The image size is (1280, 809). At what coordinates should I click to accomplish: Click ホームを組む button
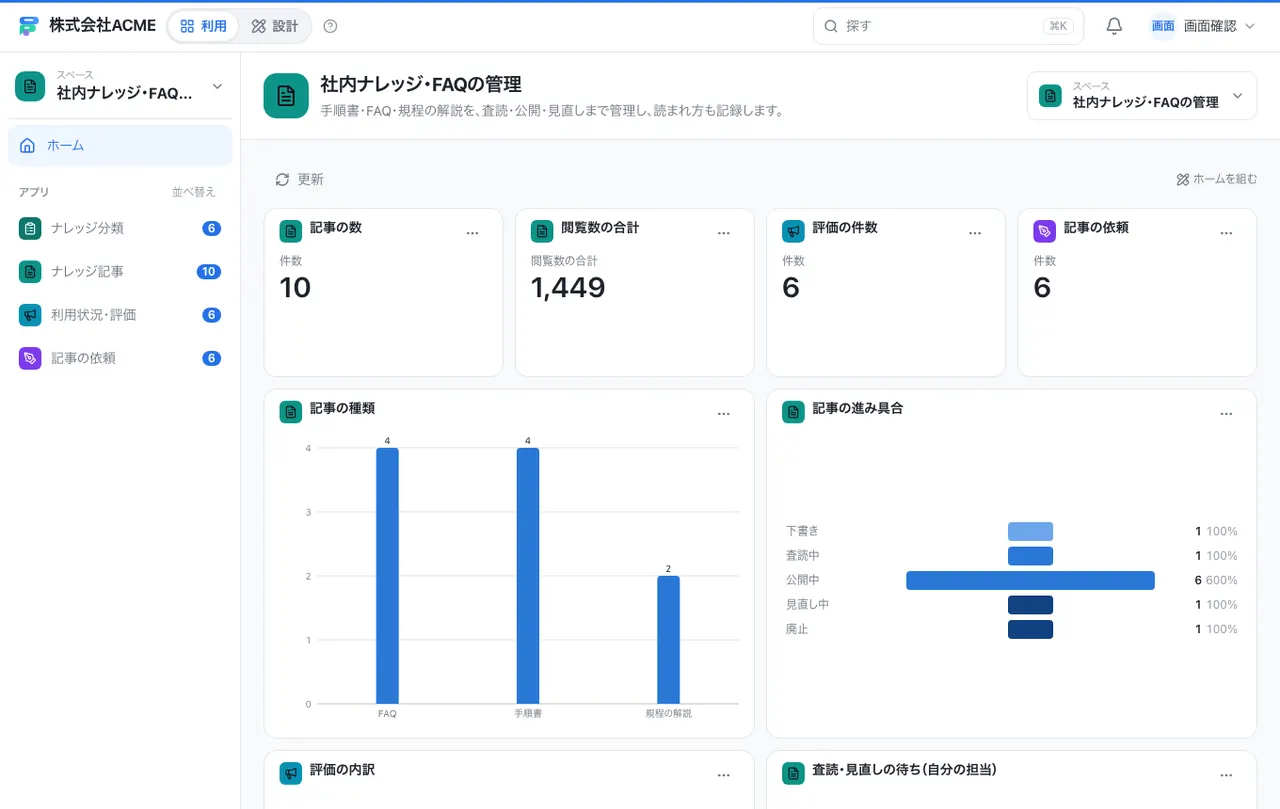[1216, 179]
